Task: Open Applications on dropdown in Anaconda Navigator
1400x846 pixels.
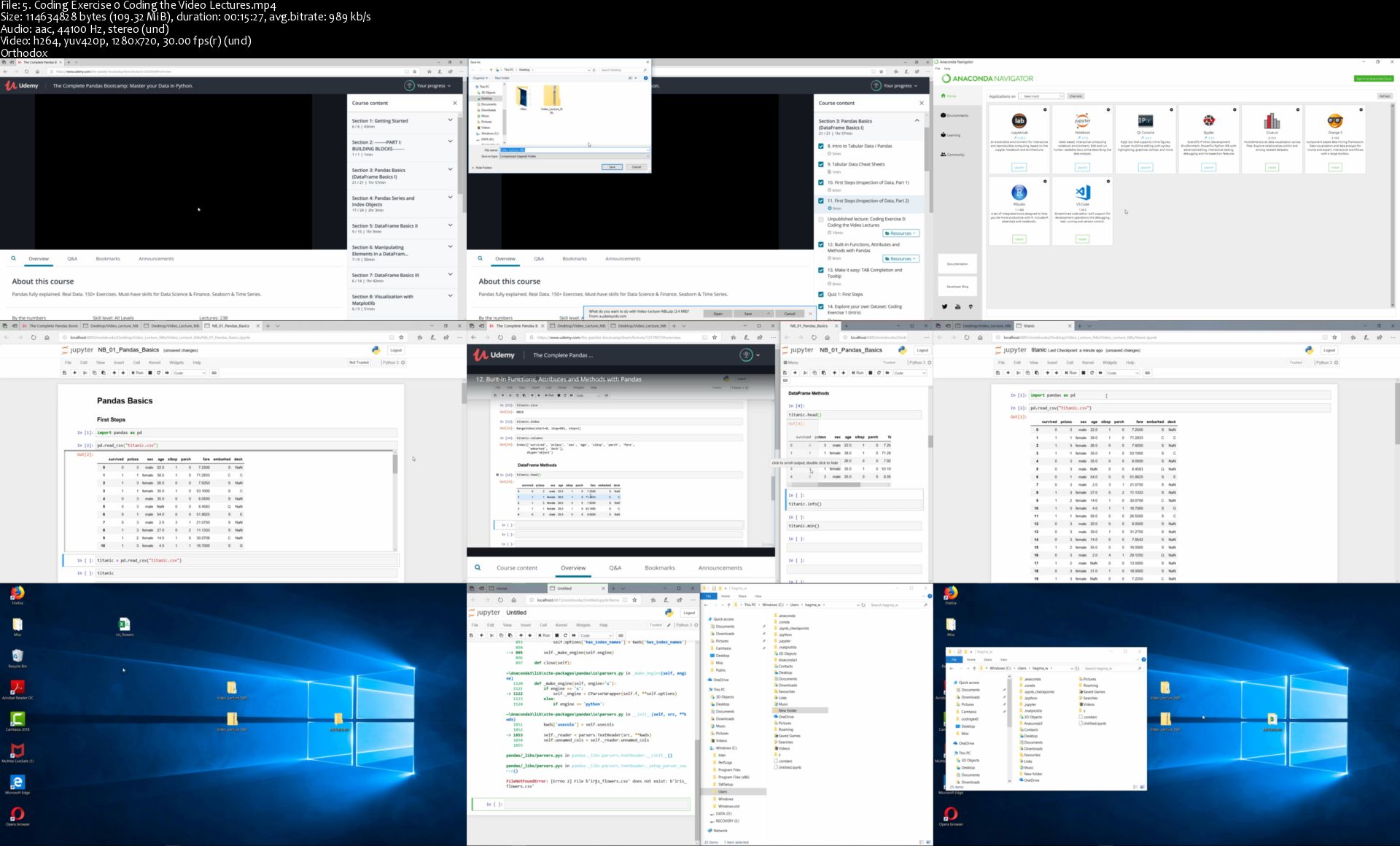Action: pyautogui.click(x=1041, y=96)
